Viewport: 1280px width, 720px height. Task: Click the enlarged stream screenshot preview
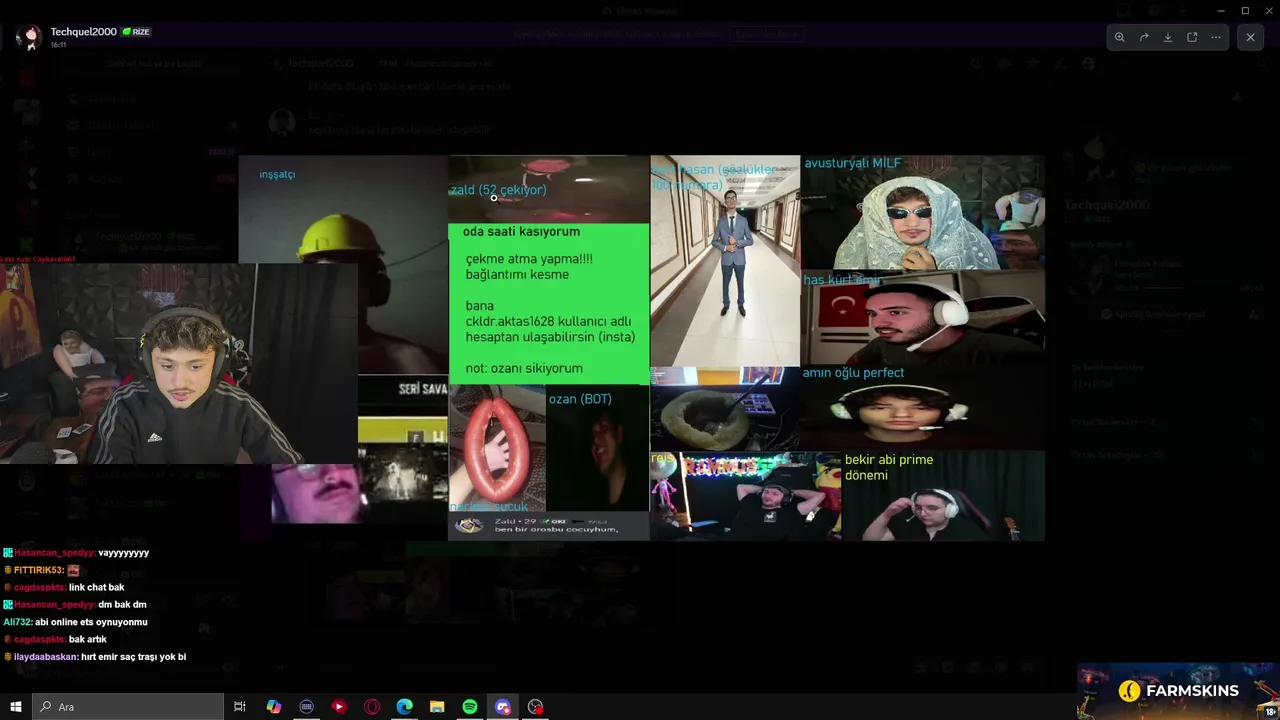(x=640, y=348)
